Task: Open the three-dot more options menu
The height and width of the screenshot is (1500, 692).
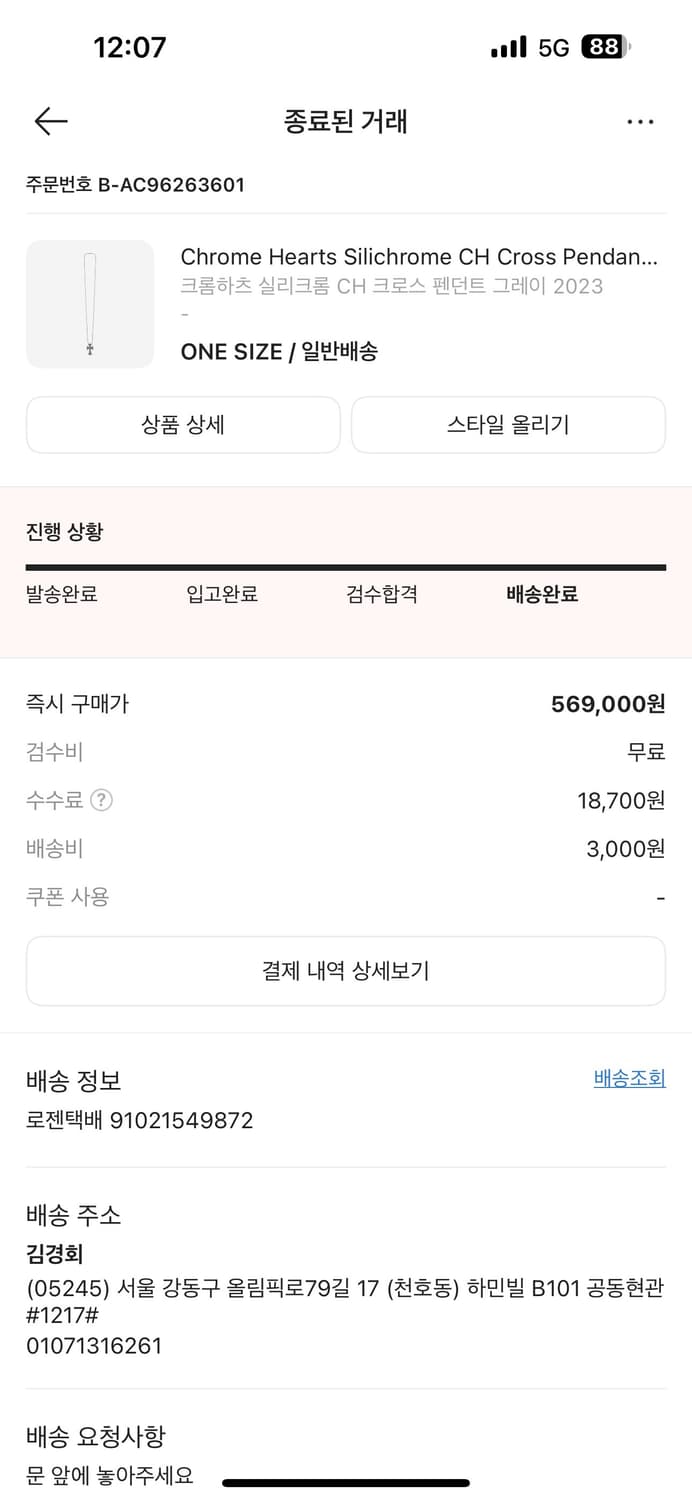Action: click(x=640, y=121)
